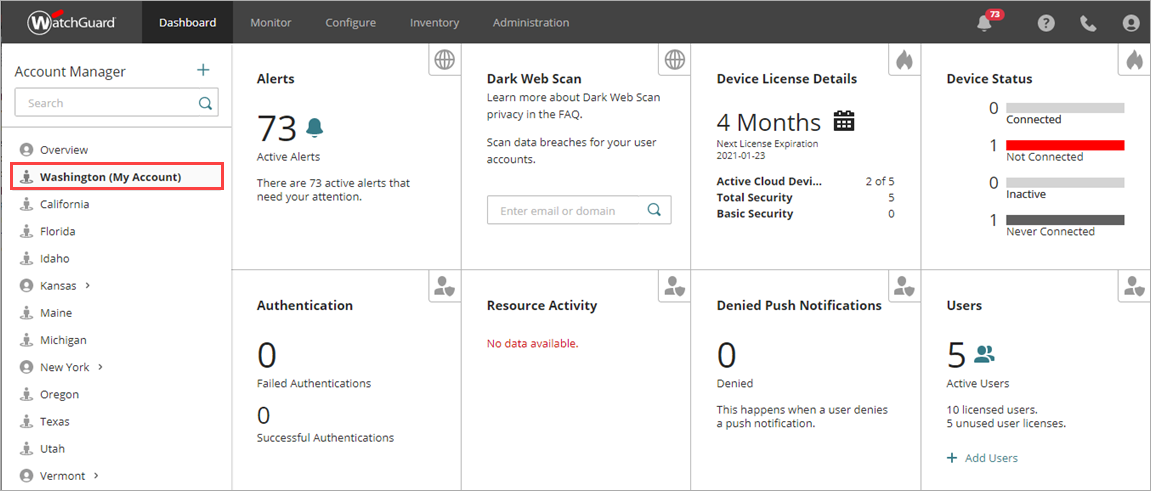Click the California account icon

(x=26, y=204)
